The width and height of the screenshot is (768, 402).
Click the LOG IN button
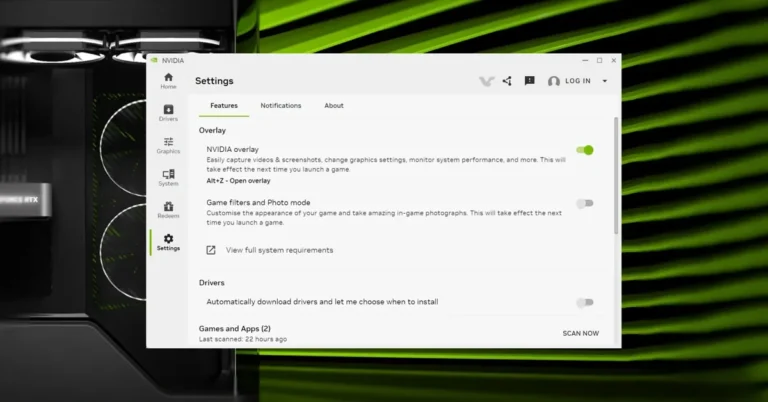(x=578, y=81)
